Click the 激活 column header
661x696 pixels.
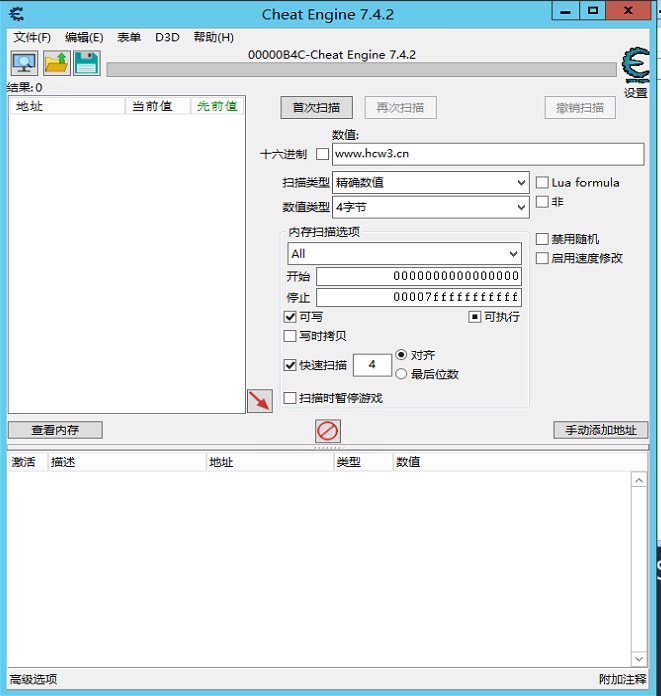click(x=27, y=462)
